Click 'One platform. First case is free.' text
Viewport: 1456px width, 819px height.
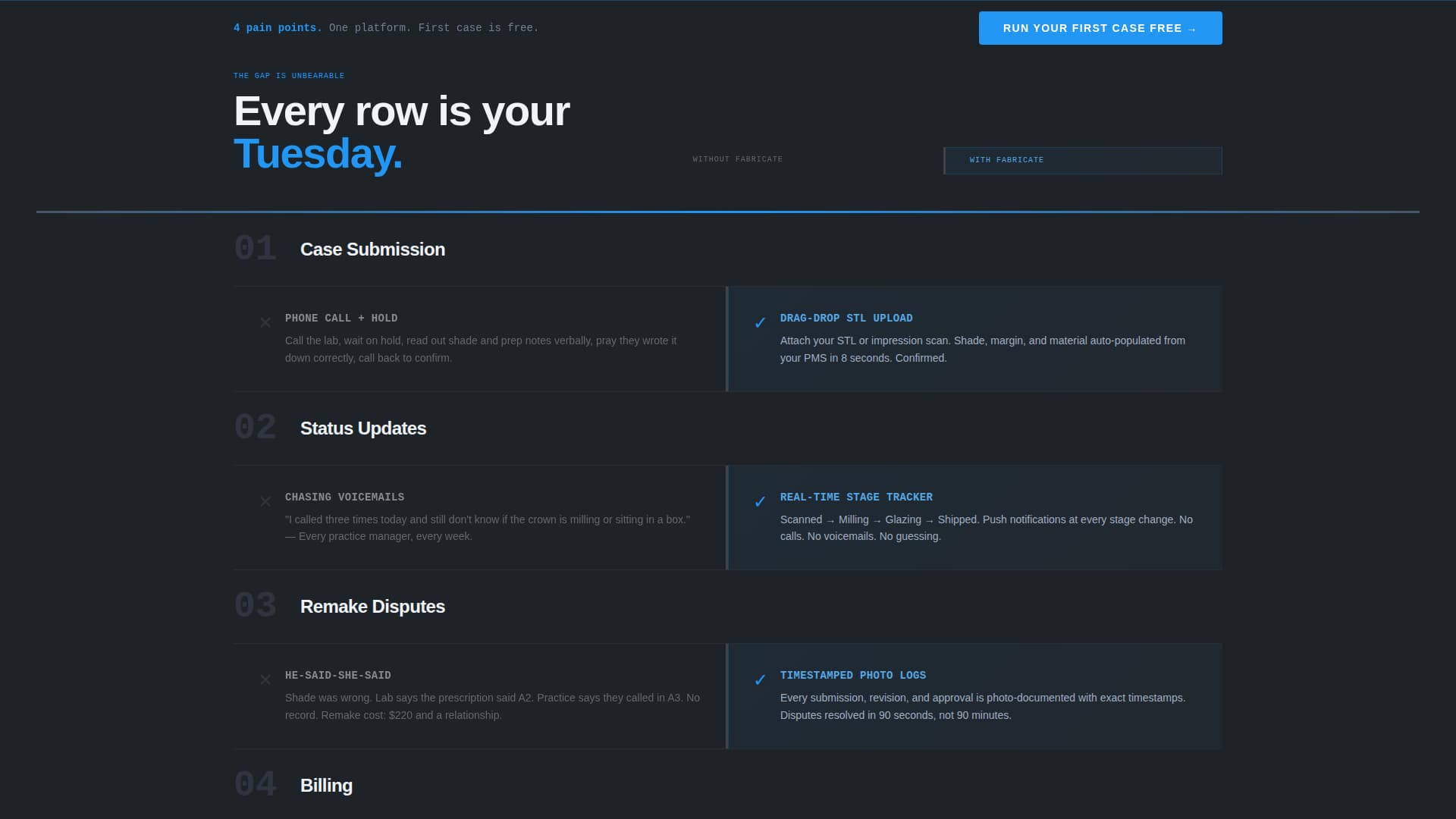(434, 27)
